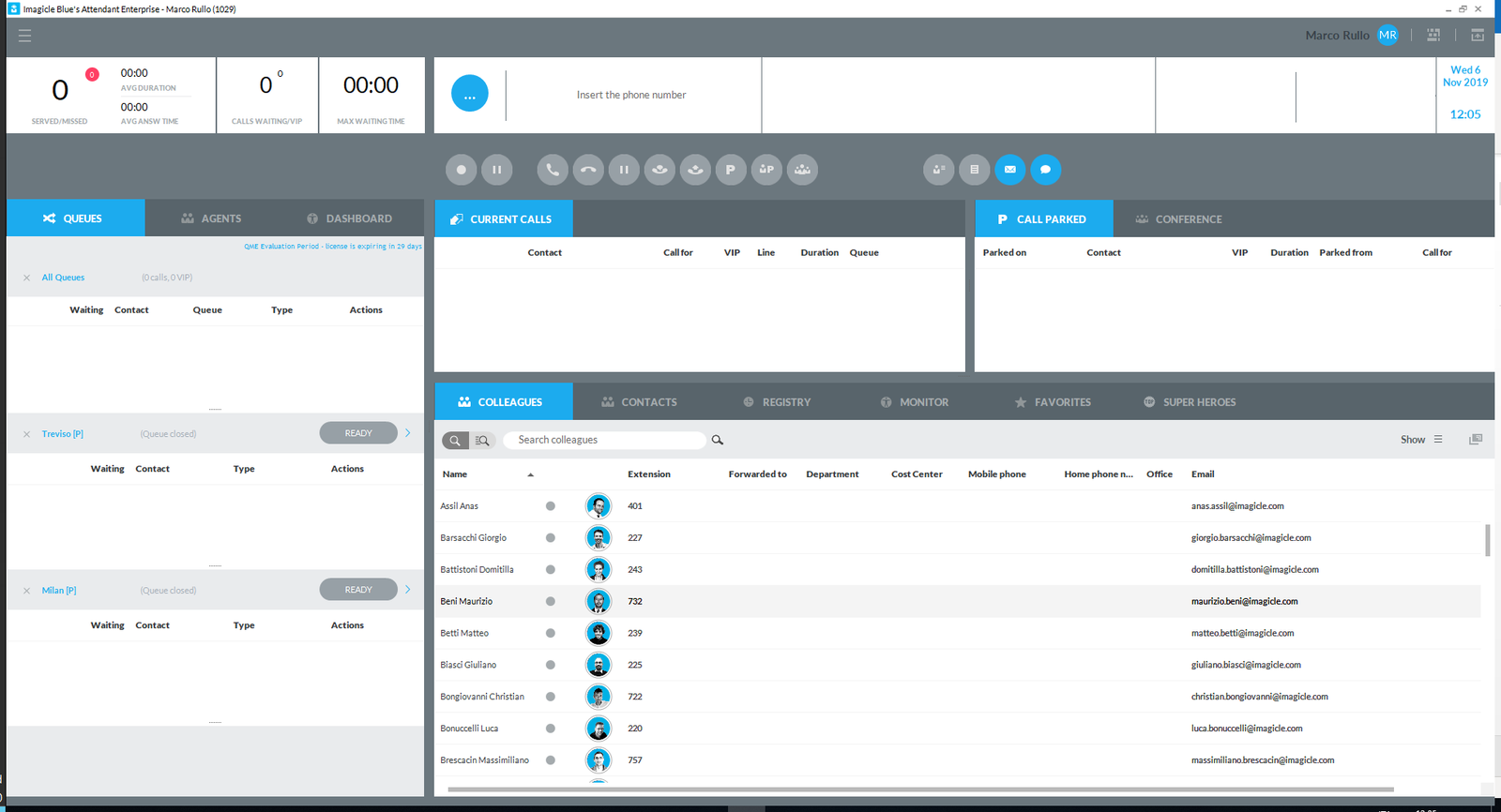Click the Search colleagues input field
1501x812 pixels.
pyautogui.click(x=605, y=440)
